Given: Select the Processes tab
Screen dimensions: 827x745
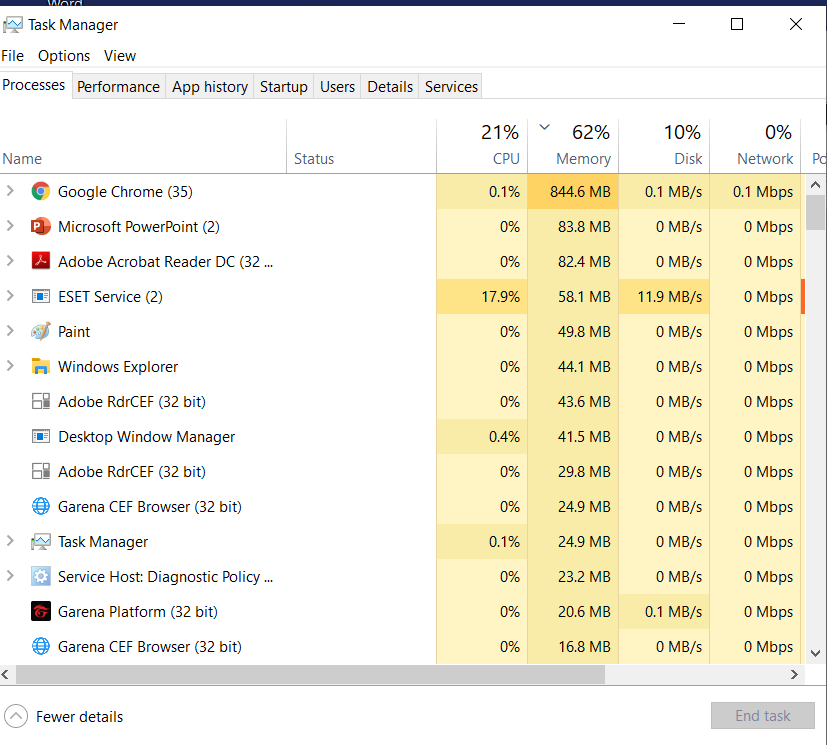Looking at the screenshot, I should [34, 85].
